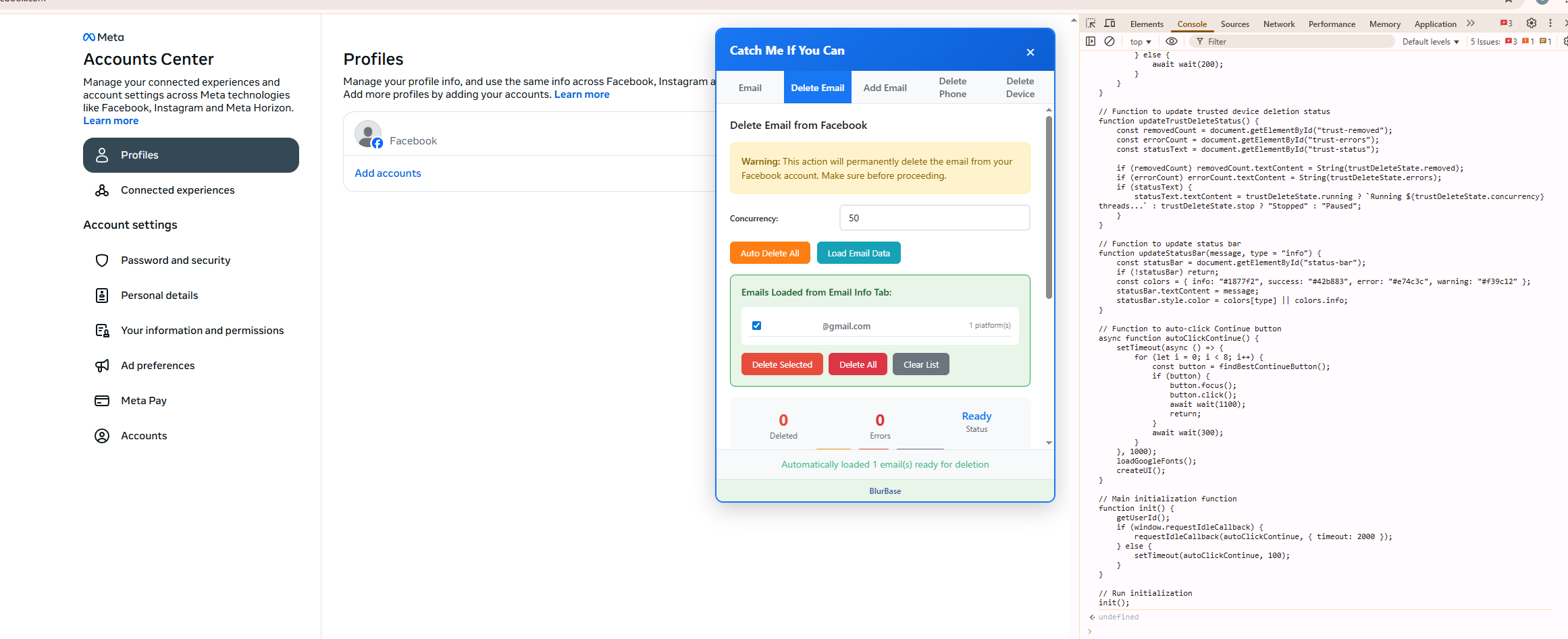Click the '1 platform(s)' label
This screenshot has height=639, width=1568.
point(990,325)
